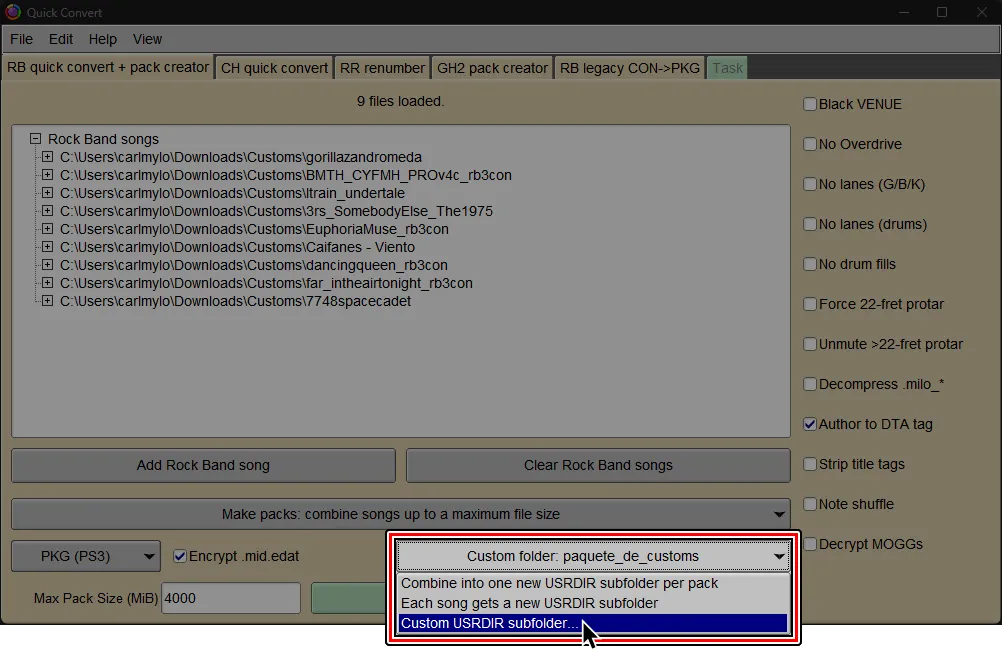
Task: Choose the "Custom USRDIR subfolder..." option
Action: point(489,623)
